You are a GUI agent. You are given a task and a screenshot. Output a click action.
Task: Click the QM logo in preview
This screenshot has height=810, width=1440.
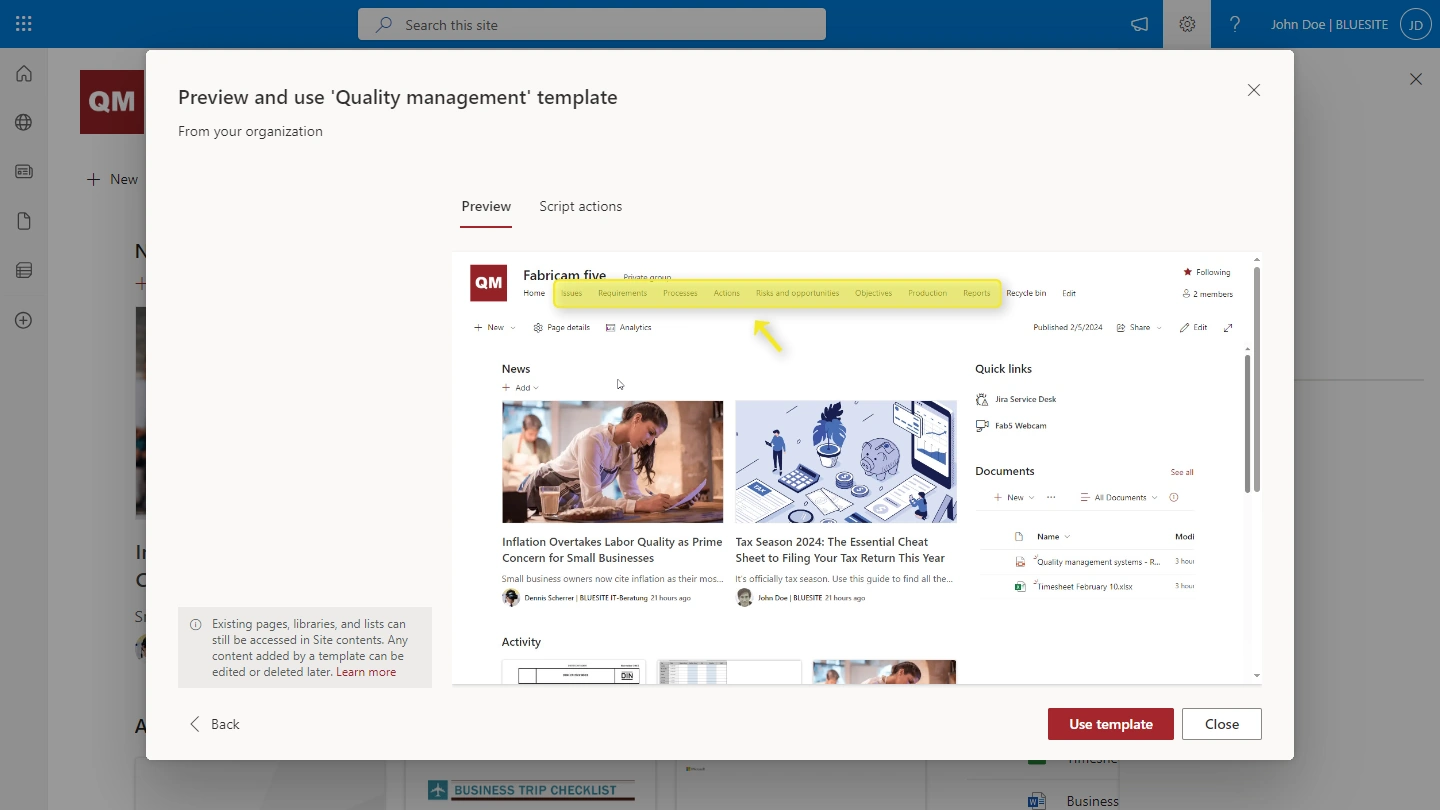(489, 283)
